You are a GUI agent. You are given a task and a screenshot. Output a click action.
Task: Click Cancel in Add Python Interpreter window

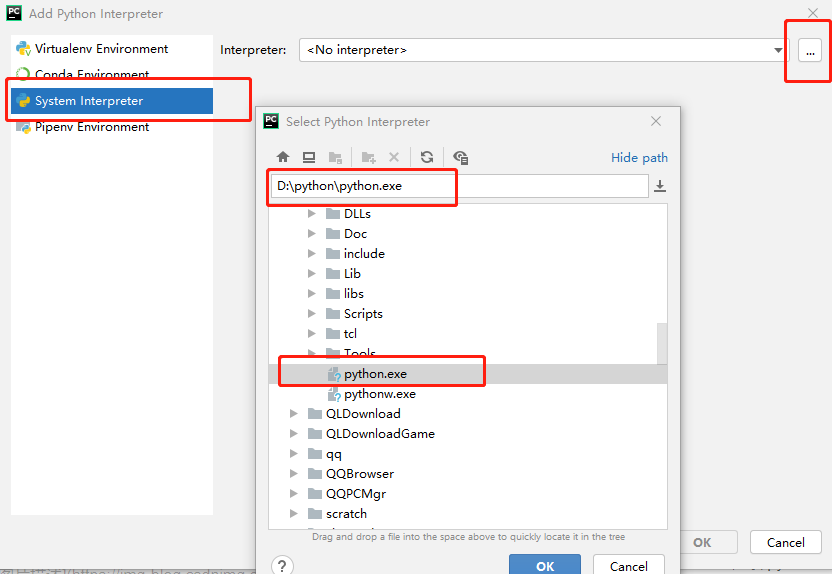click(x=785, y=542)
